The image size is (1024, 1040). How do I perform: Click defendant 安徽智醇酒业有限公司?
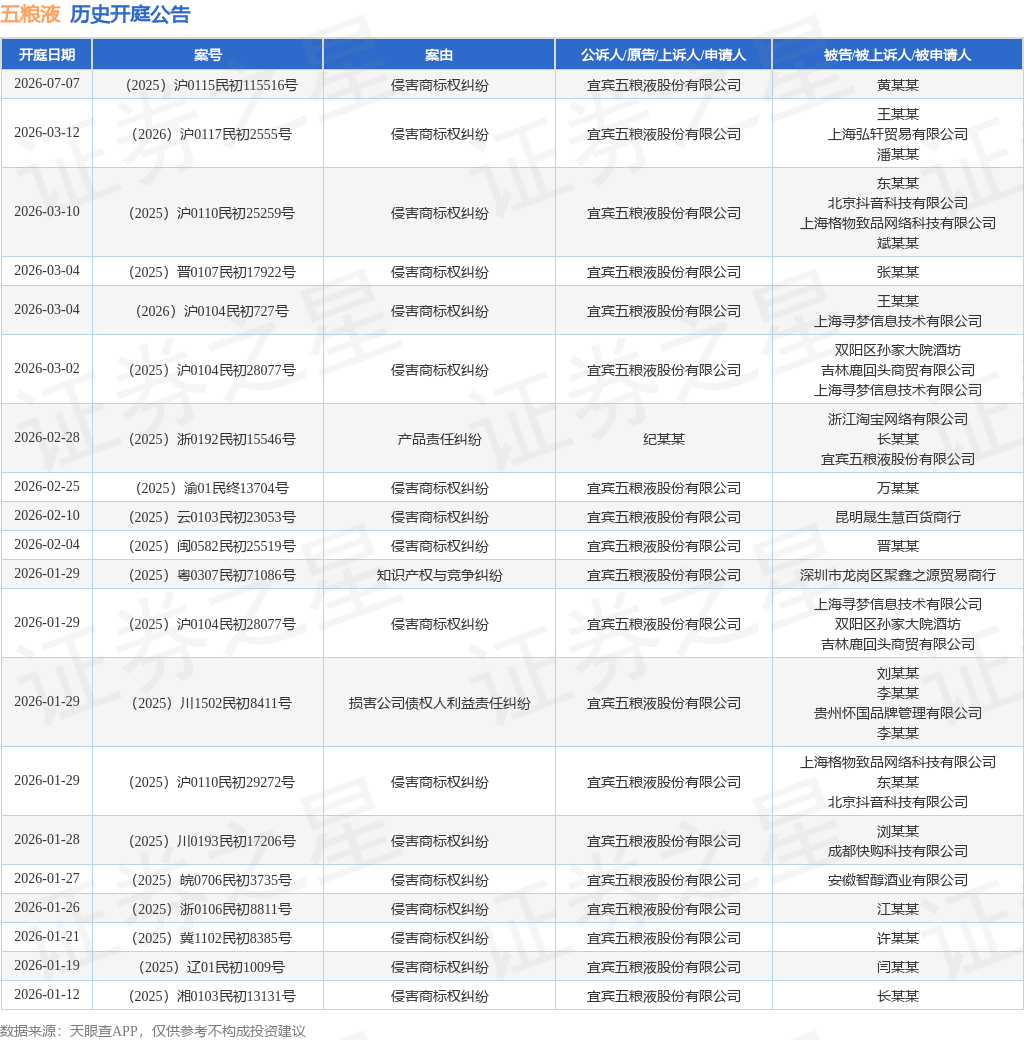pyautogui.click(x=897, y=880)
